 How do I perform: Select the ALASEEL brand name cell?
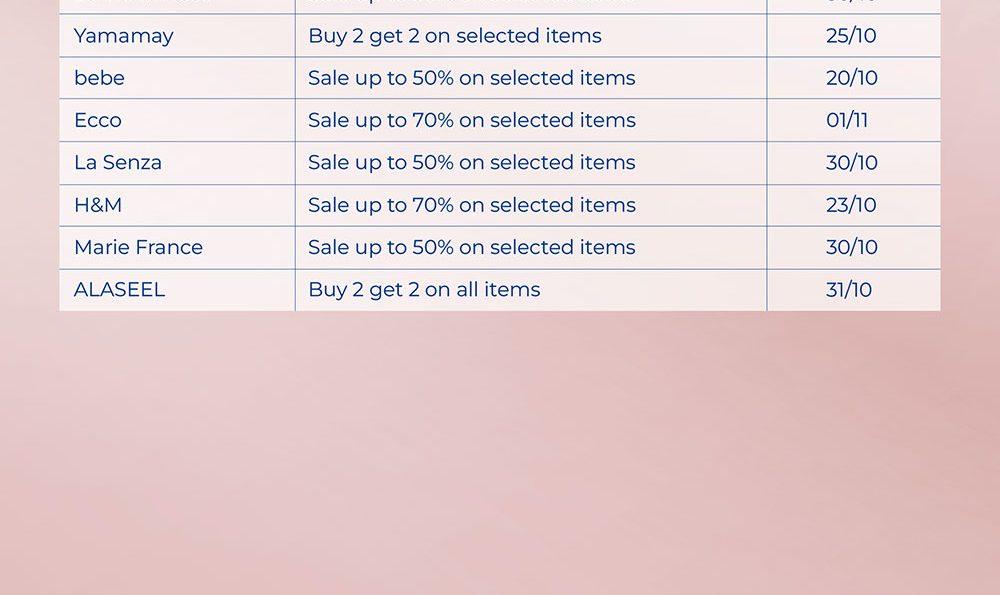pos(119,290)
